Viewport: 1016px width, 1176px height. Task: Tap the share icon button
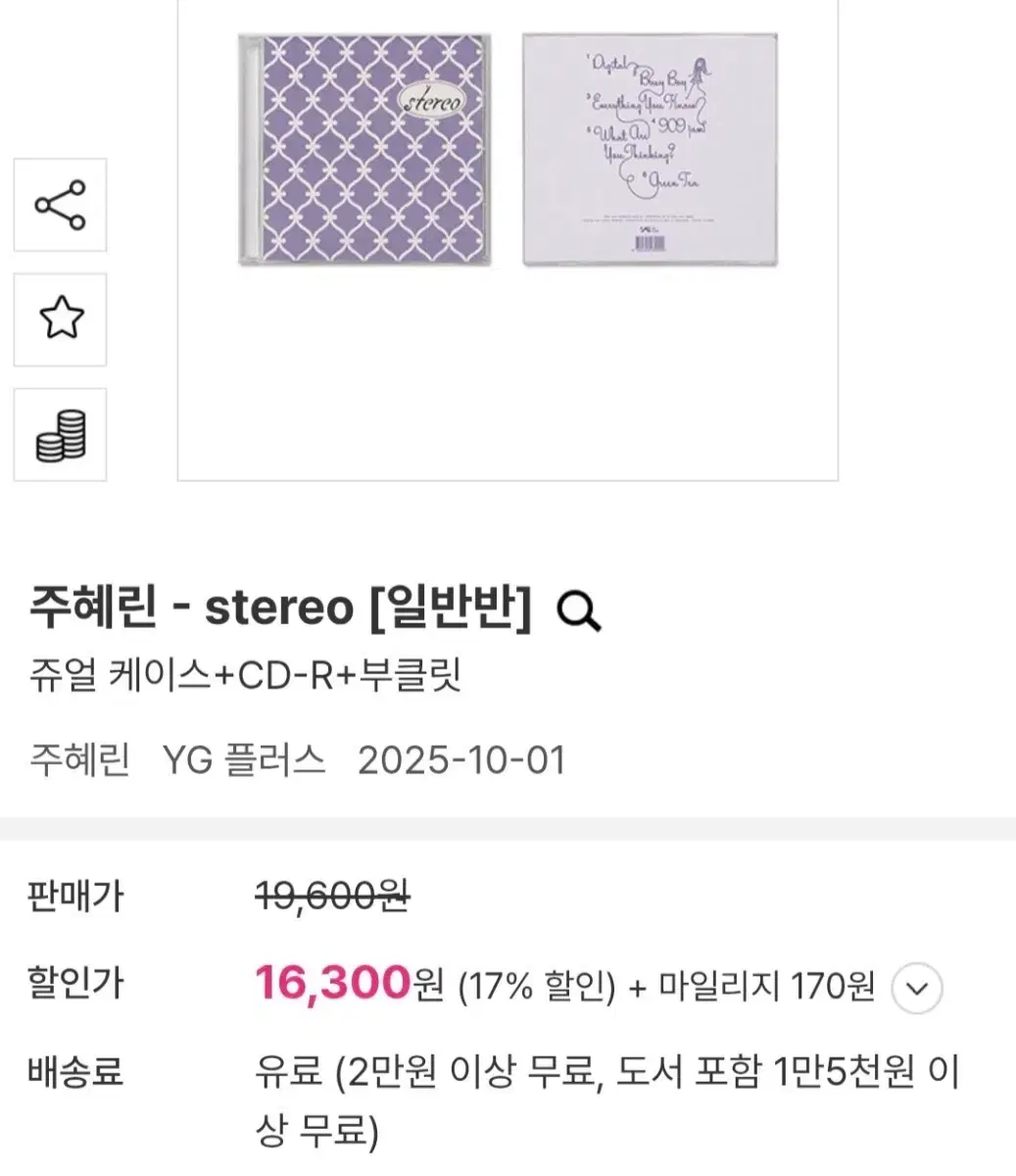(60, 205)
